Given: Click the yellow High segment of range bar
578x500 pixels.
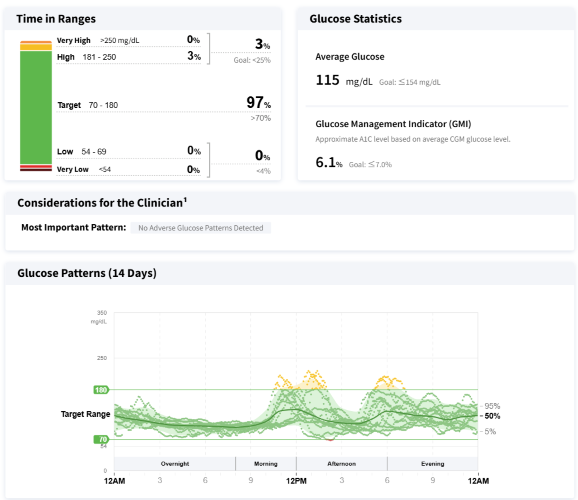Looking at the screenshot, I should (36, 47).
